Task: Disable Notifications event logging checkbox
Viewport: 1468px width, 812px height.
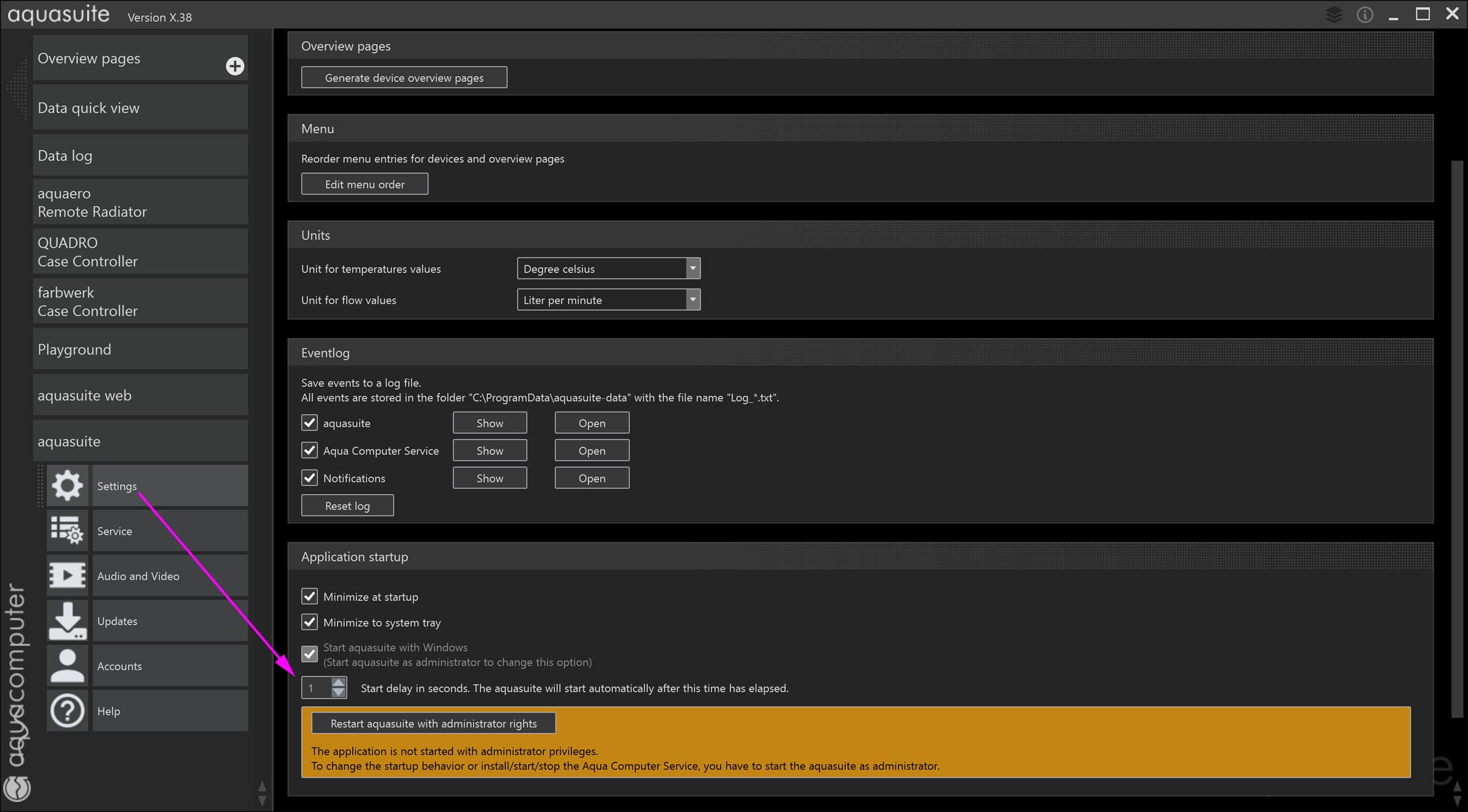Action: [x=310, y=478]
